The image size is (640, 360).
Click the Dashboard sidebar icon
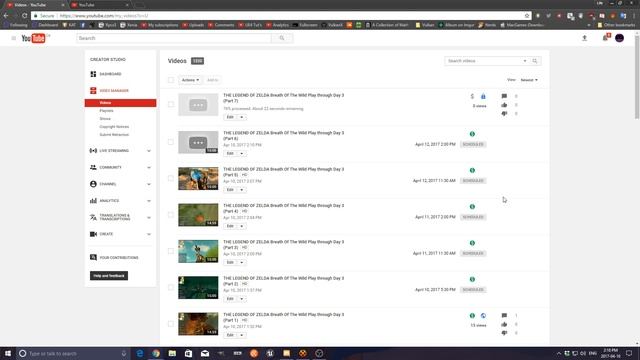(x=93, y=74)
